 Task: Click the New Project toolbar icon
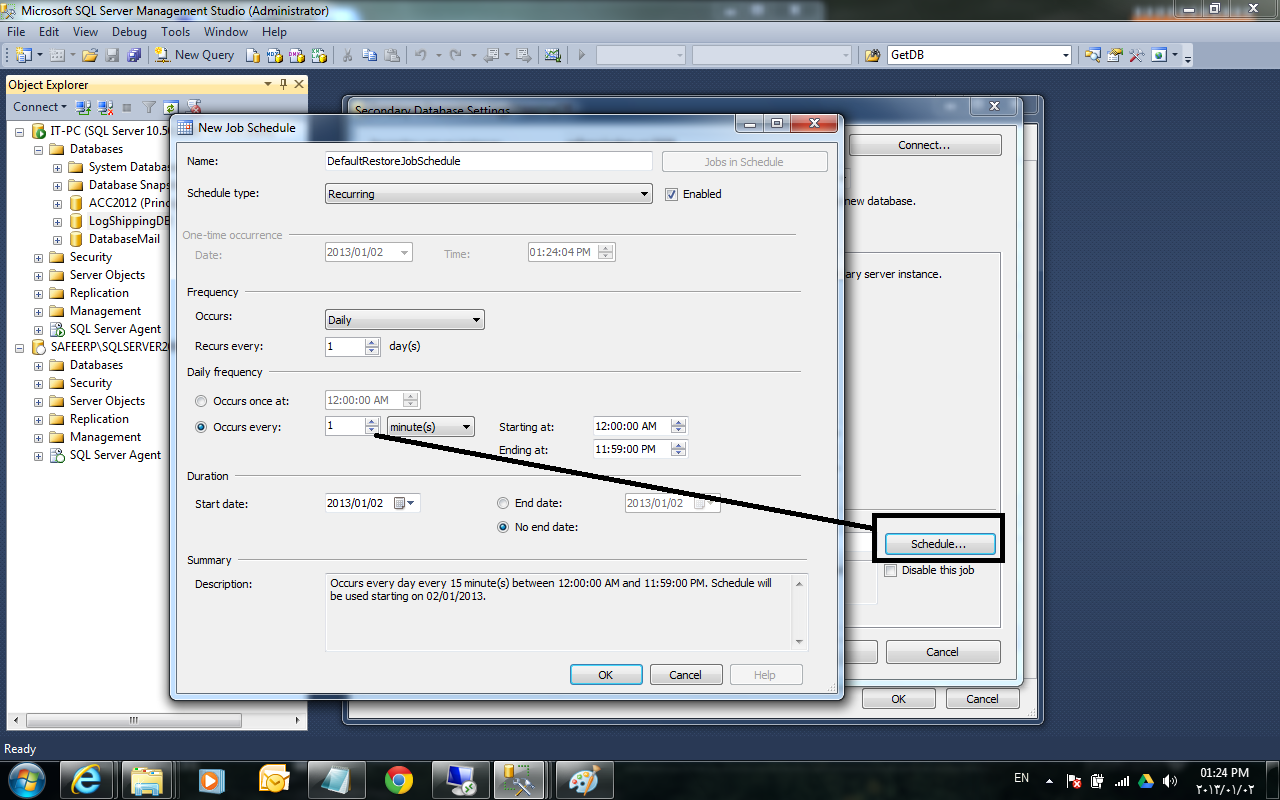(x=23, y=55)
